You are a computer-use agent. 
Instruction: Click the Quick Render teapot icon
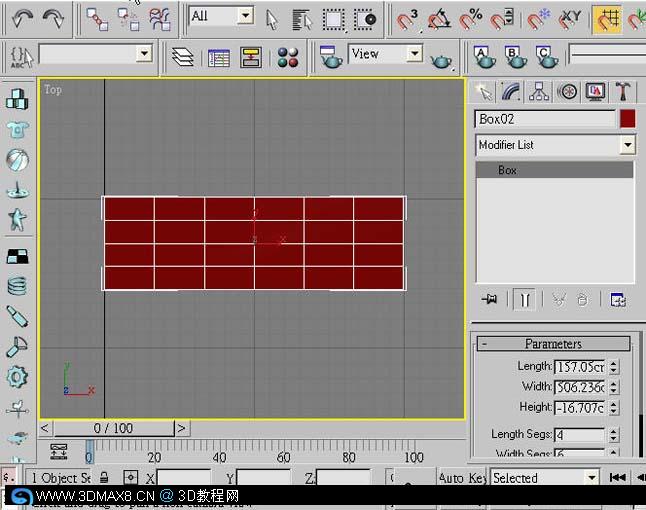tap(442, 61)
